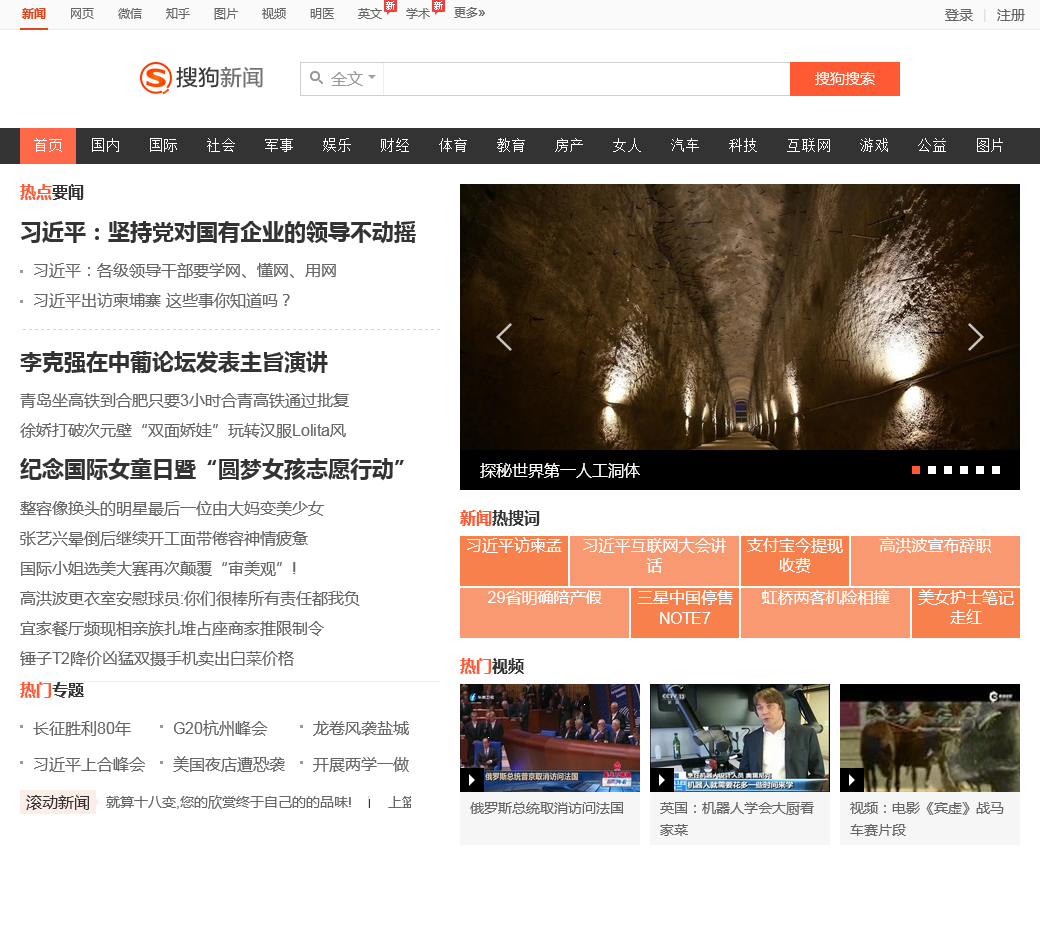Open the 娱乐 category

337,145
